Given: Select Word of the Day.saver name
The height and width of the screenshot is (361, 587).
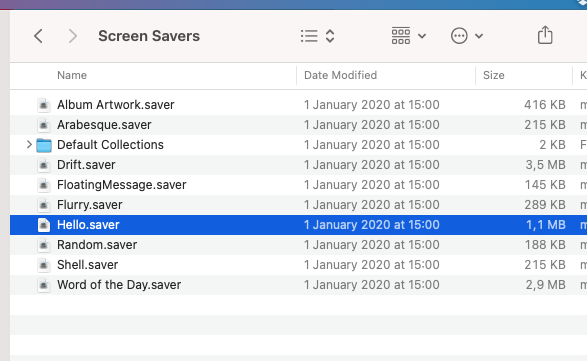Looking at the screenshot, I should (x=119, y=285).
